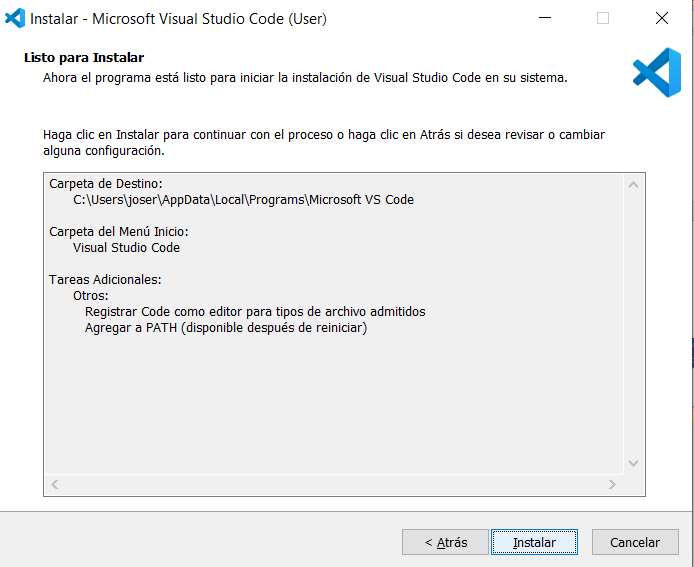694x567 pixels.
Task: Start installation with the Instalar button
Action: (x=534, y=542)
